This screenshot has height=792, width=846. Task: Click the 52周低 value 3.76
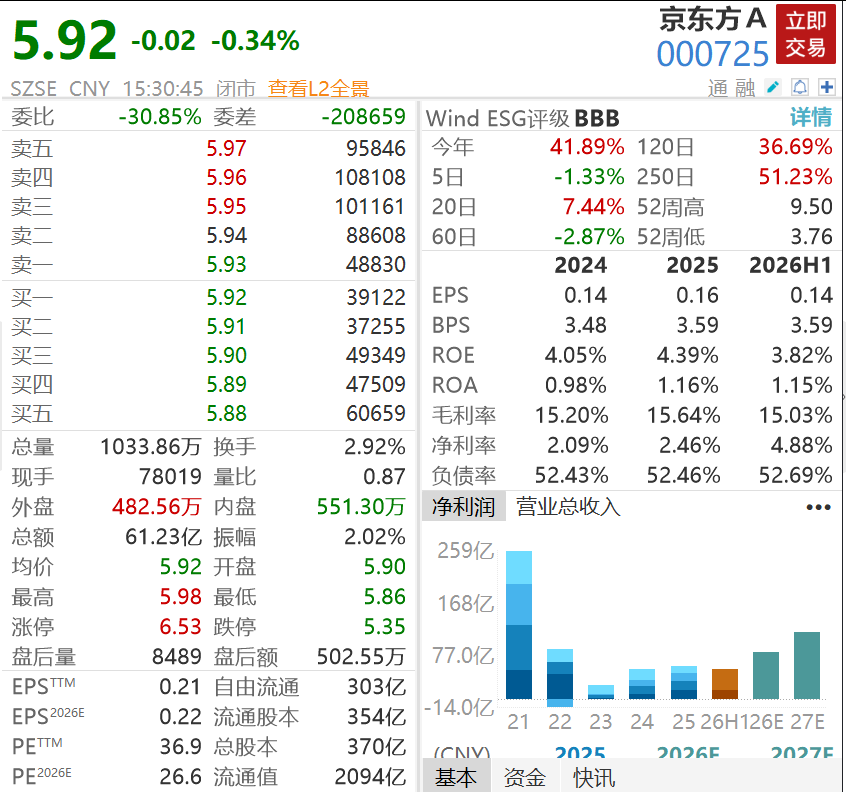point(811,237)
